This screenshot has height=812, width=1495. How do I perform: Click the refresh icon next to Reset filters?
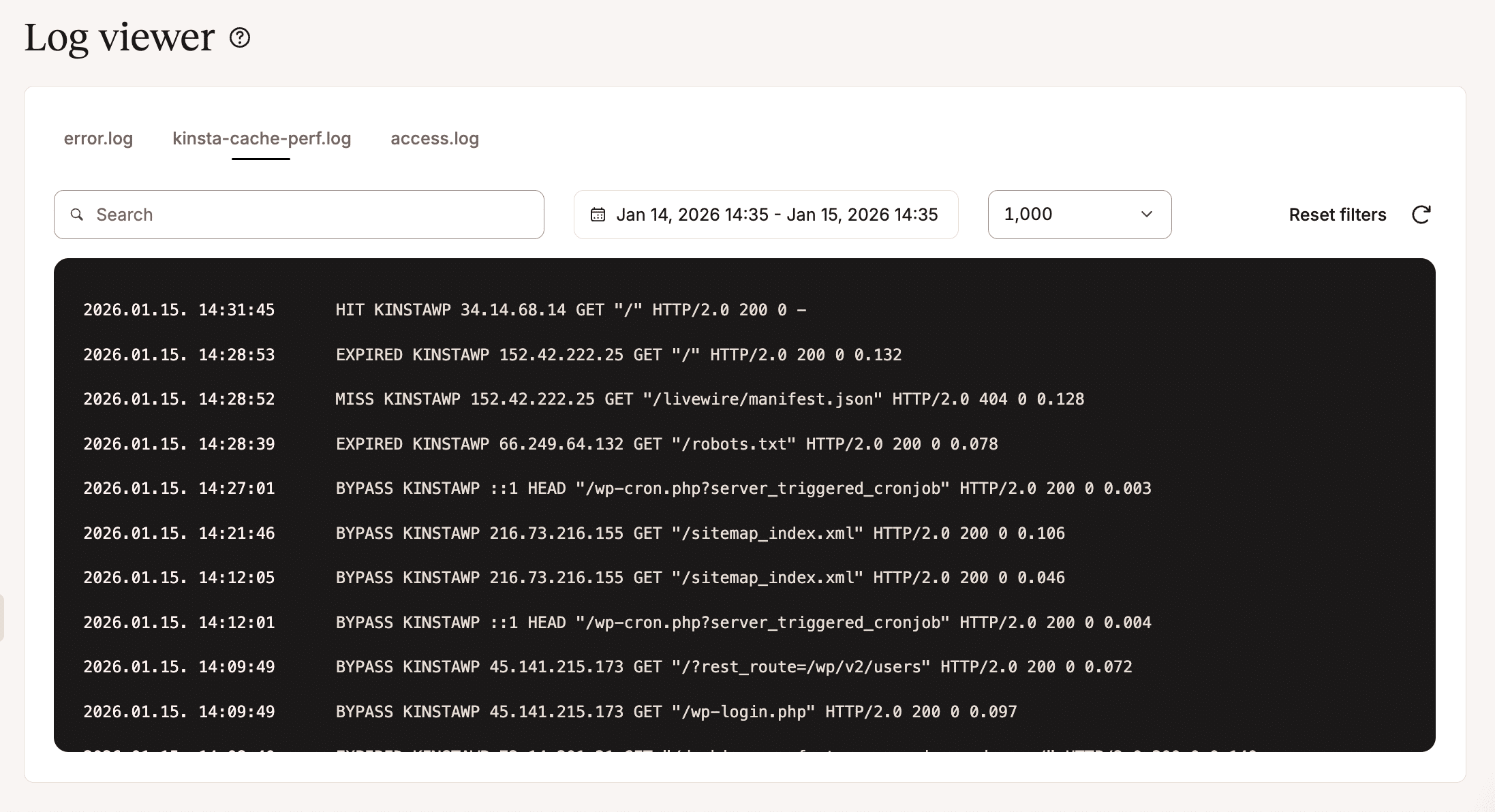click(x=1421, y=214)
